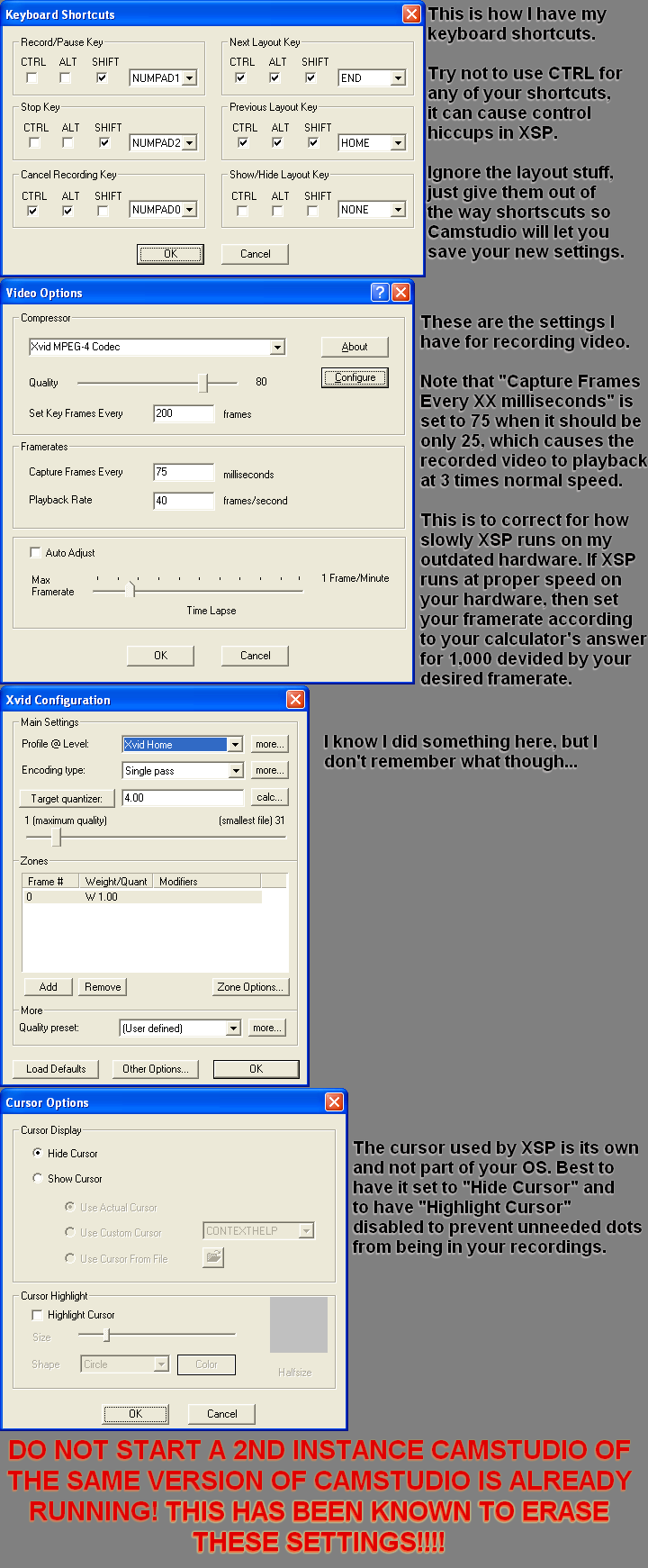Viewport: 648px width, 1568px height.
Task: Click the Configure button in Video Options
Action: [355, 377]
